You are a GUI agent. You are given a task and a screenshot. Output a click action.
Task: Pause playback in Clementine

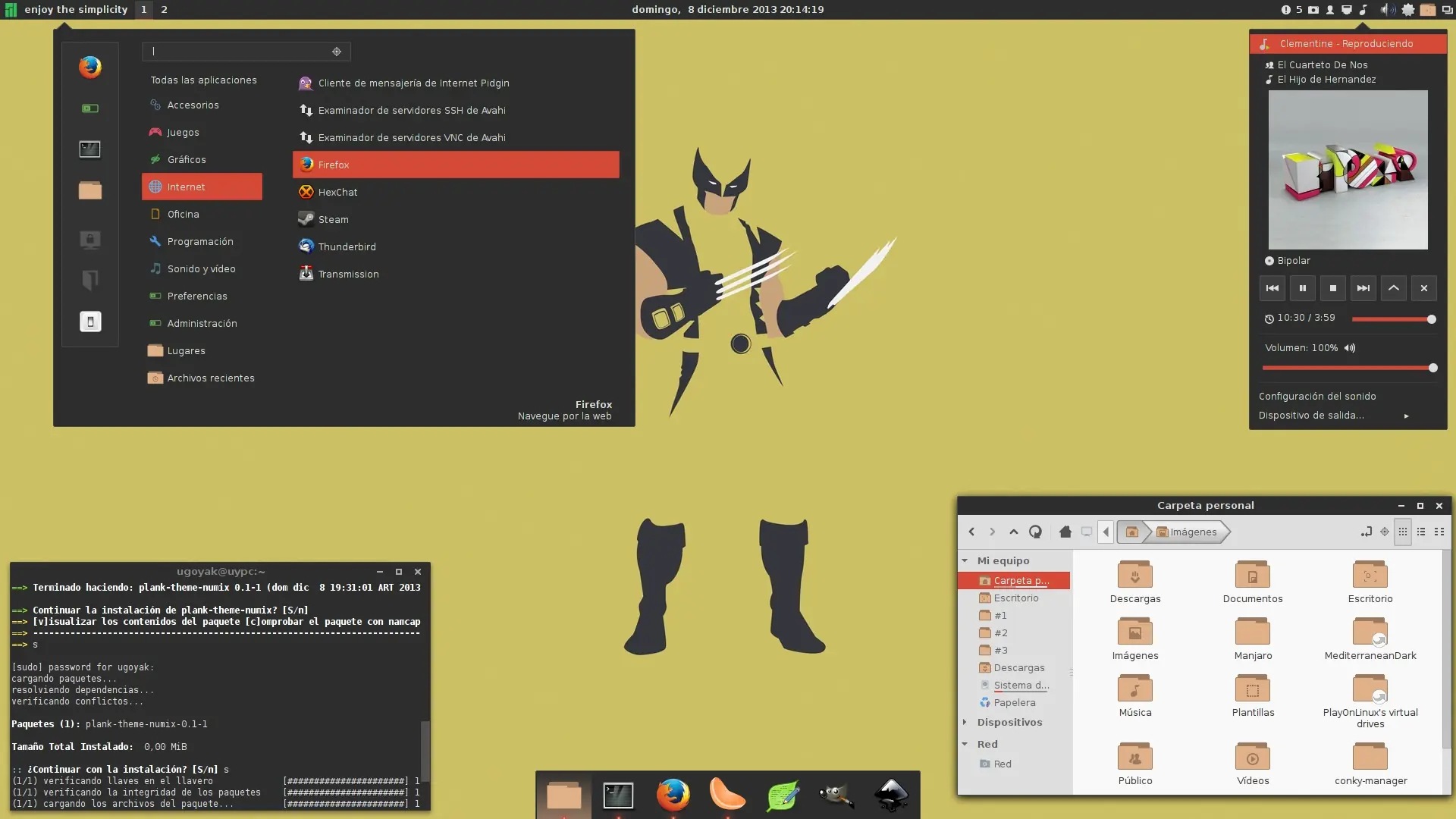pos(1303,288)
